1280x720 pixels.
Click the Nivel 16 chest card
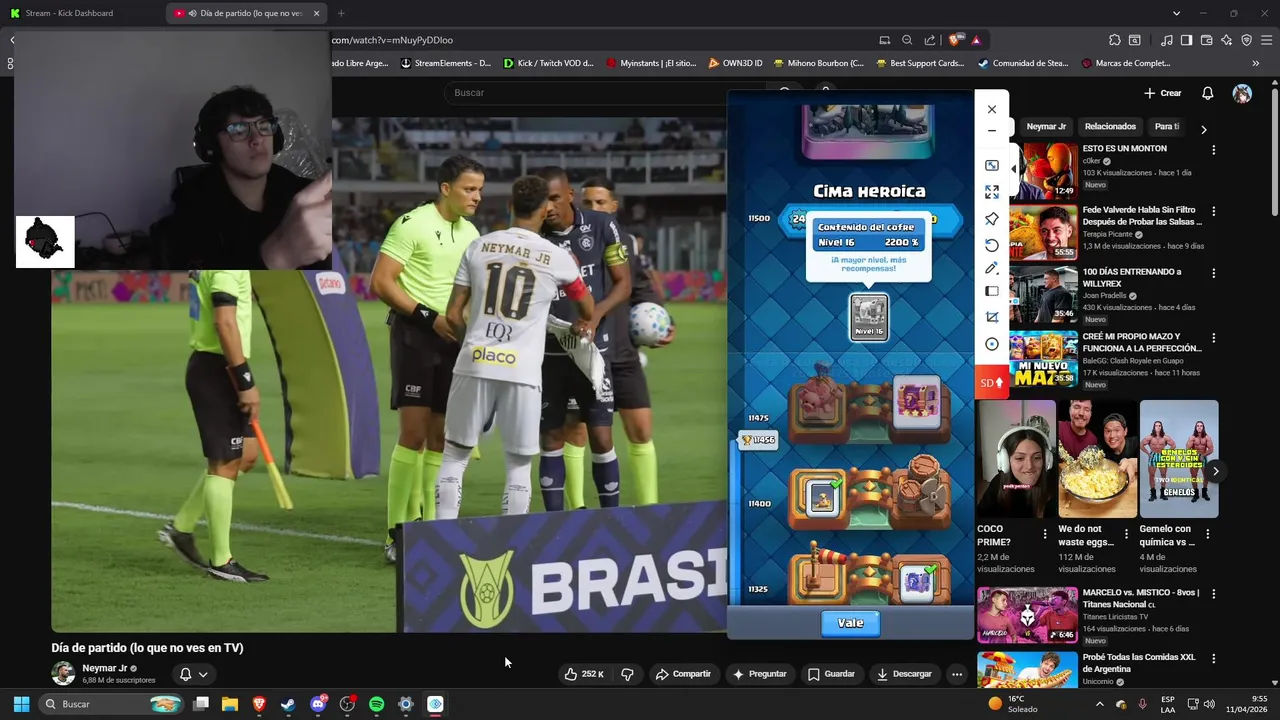pyautogui.click(x=869, y=317)
